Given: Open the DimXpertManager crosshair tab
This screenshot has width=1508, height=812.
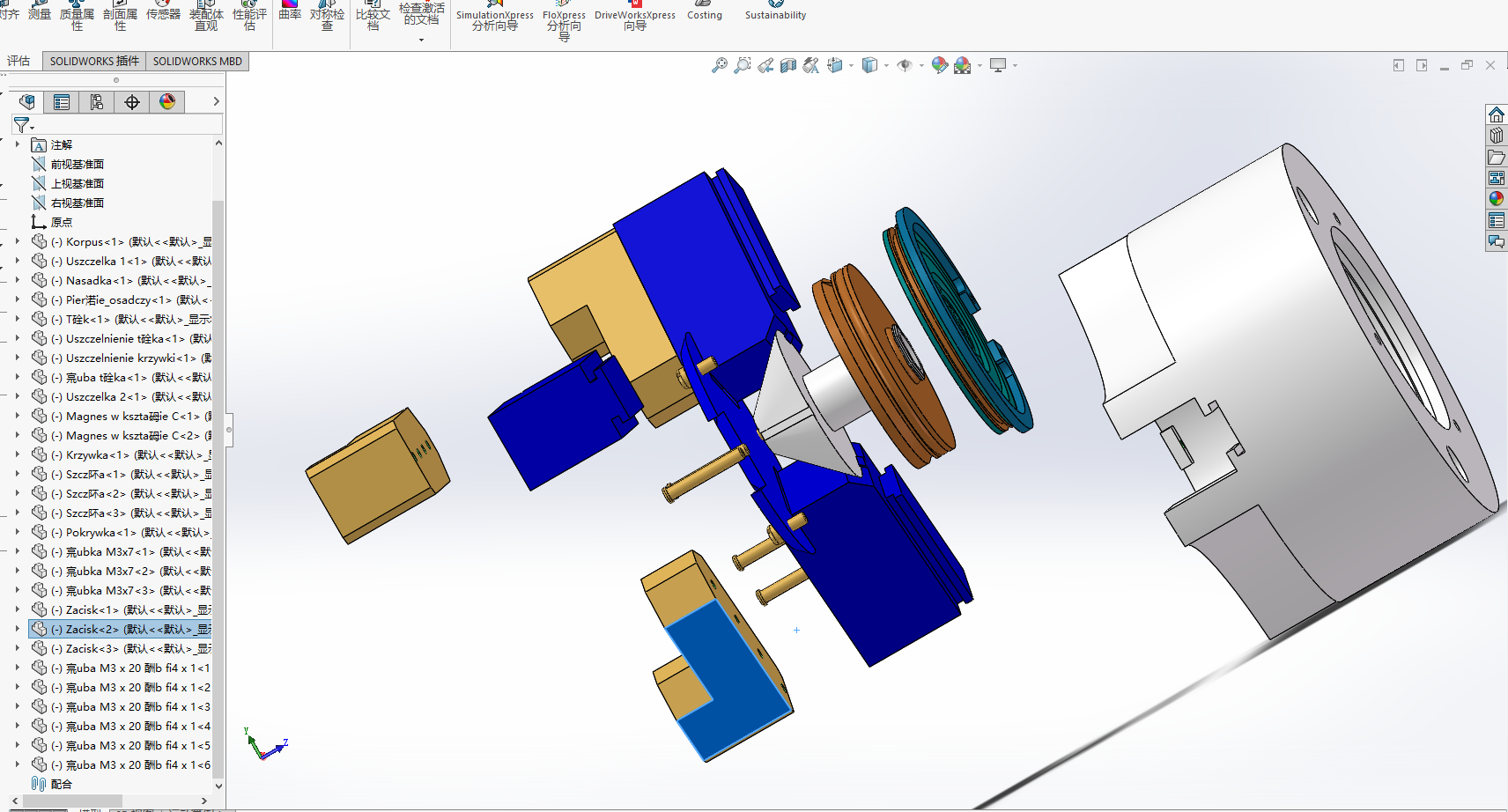Looking at the screenshot, I should 132,102.
